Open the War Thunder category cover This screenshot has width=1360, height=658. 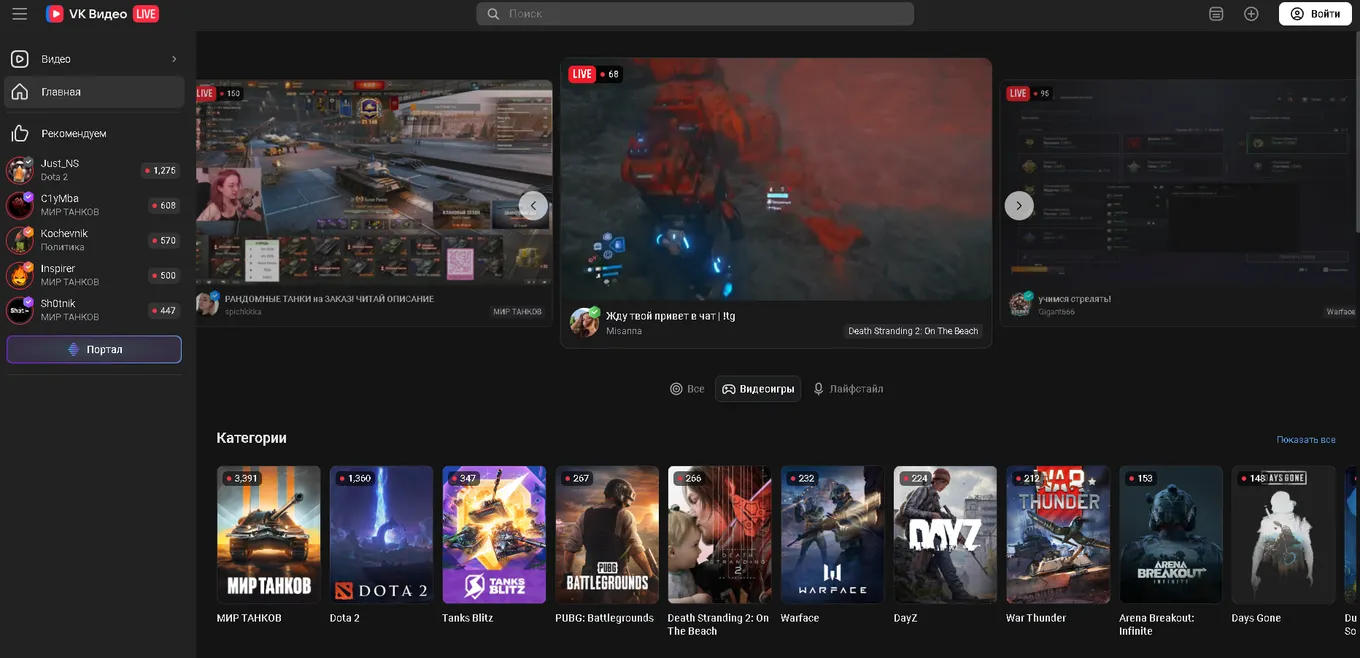[x=1058, y=535]
